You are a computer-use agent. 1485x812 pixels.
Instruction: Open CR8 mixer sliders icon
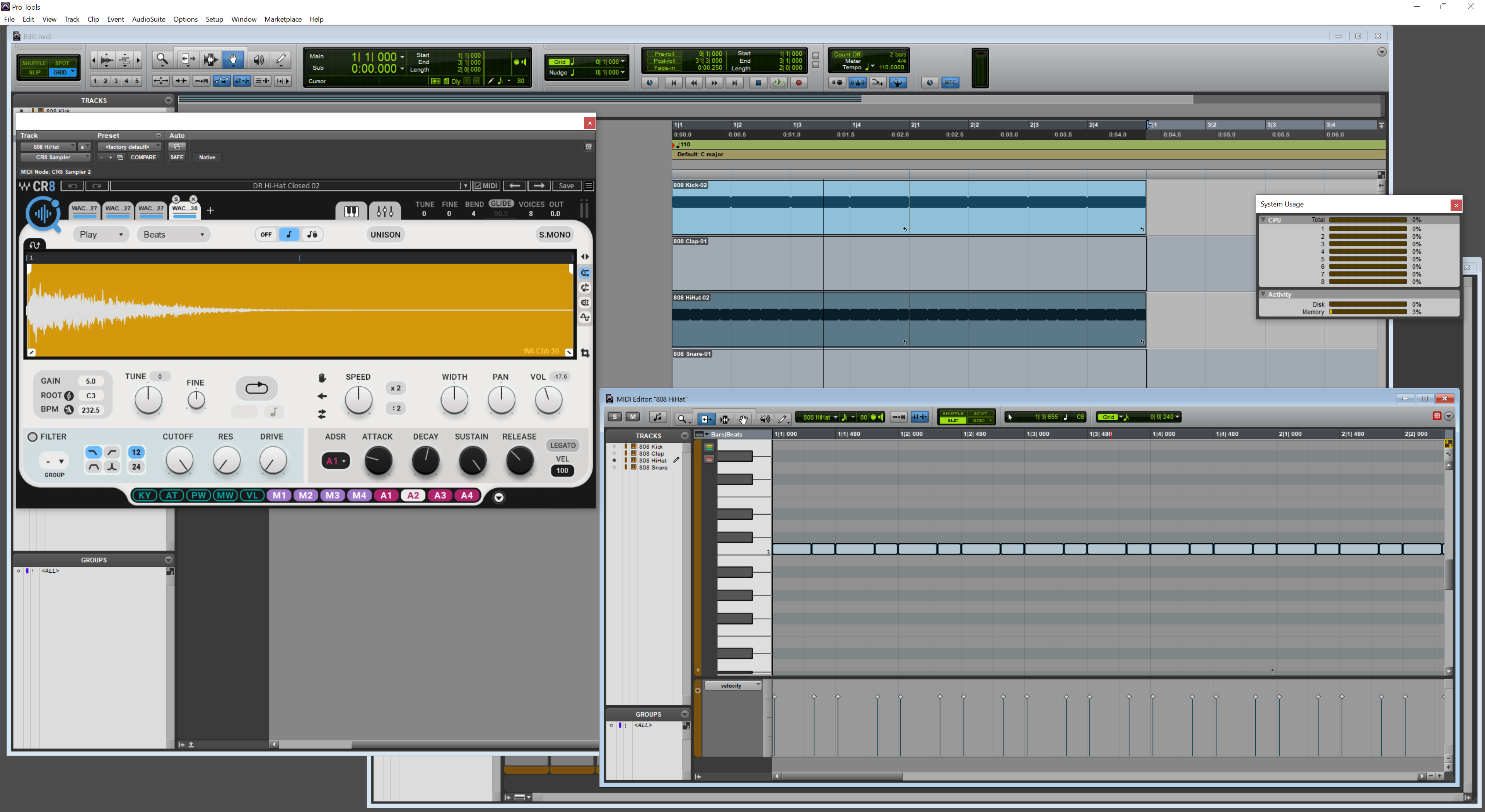pos(384,212)
